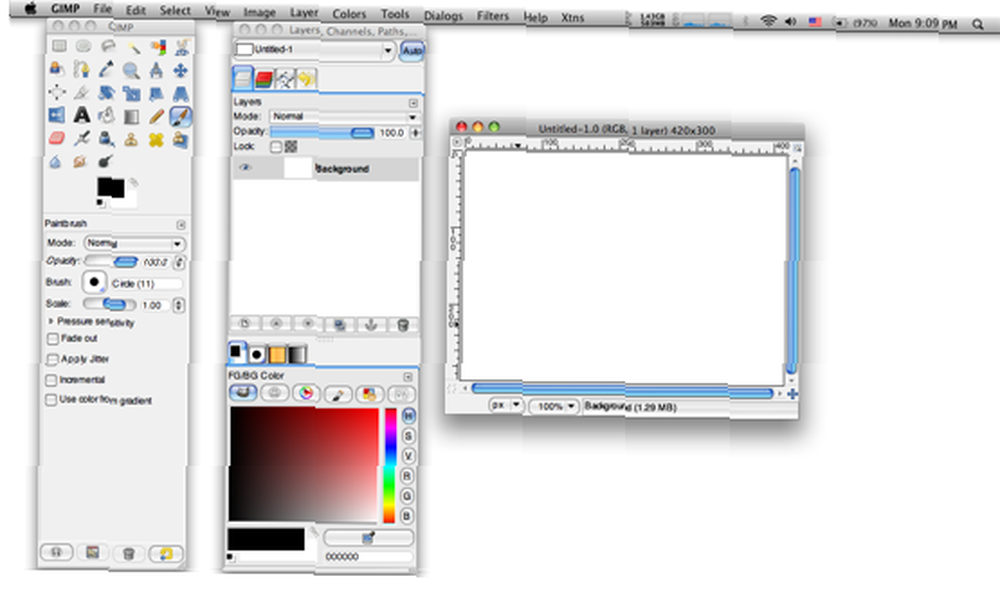
Task: Select the Clone stamp tool
Action: pos(131,140)
